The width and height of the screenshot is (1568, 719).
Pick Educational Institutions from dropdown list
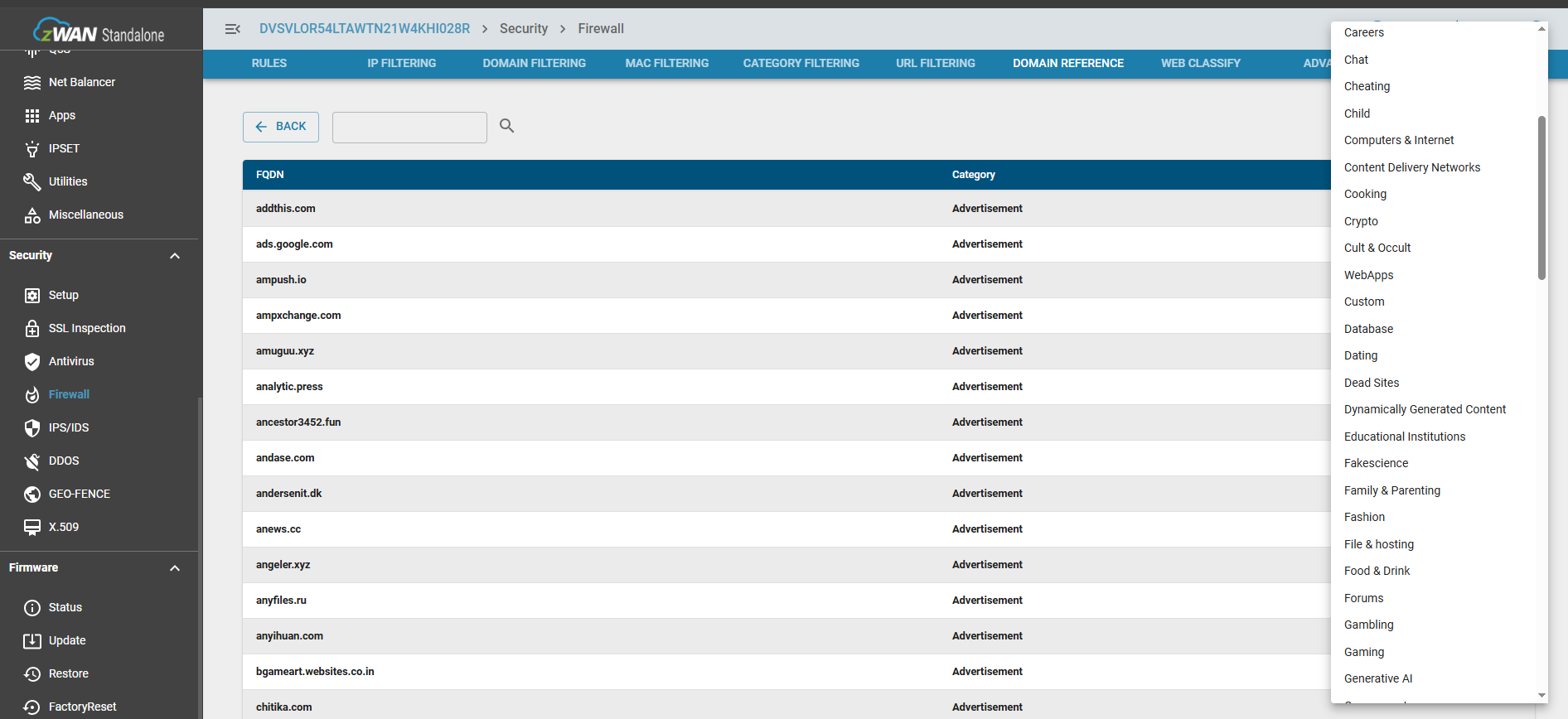[1404, 437]
